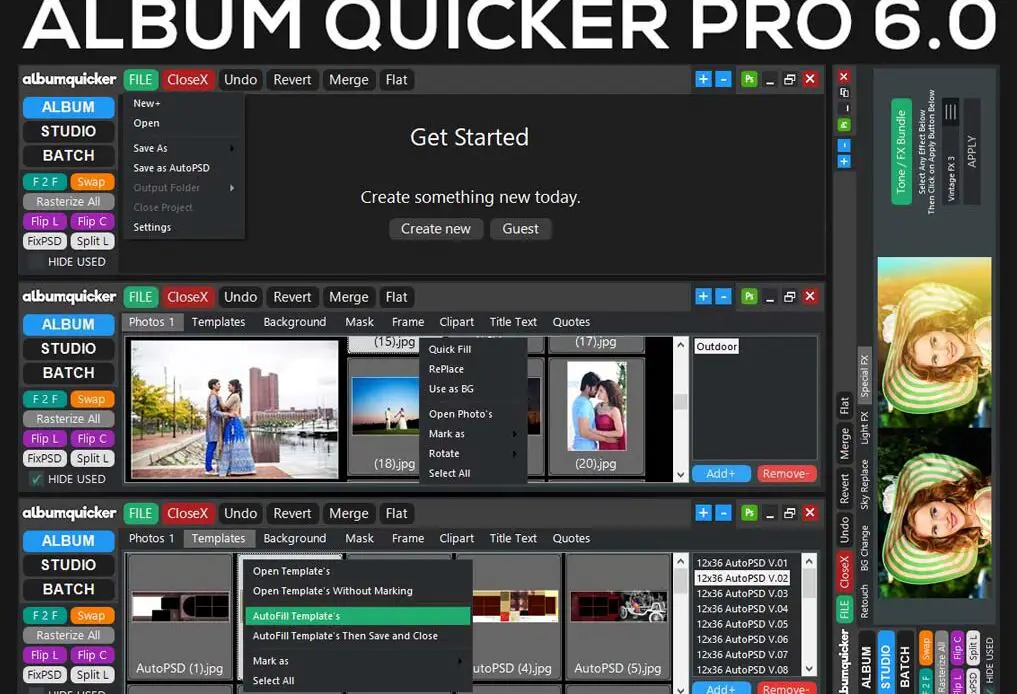1017x694 pixels.
Task: Click the rotated panel's blue plus icon
Action: pyautogui.click(x=844, y=161)
